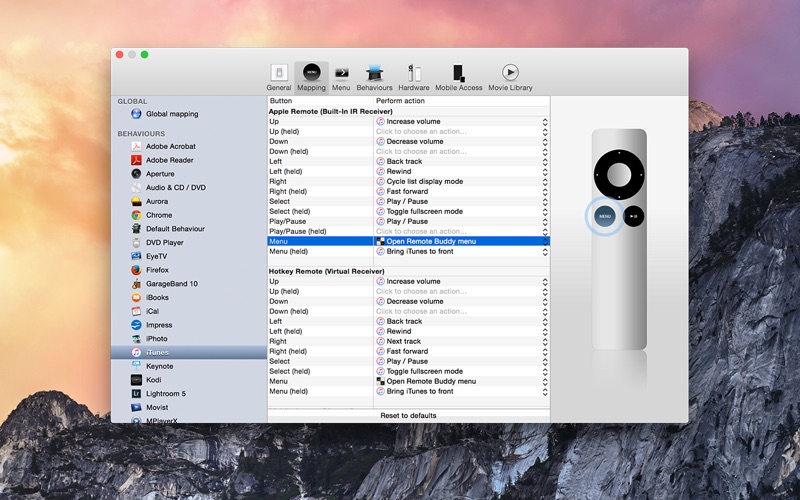Click the Mobile Access toolbar icon

coord(458,77)
